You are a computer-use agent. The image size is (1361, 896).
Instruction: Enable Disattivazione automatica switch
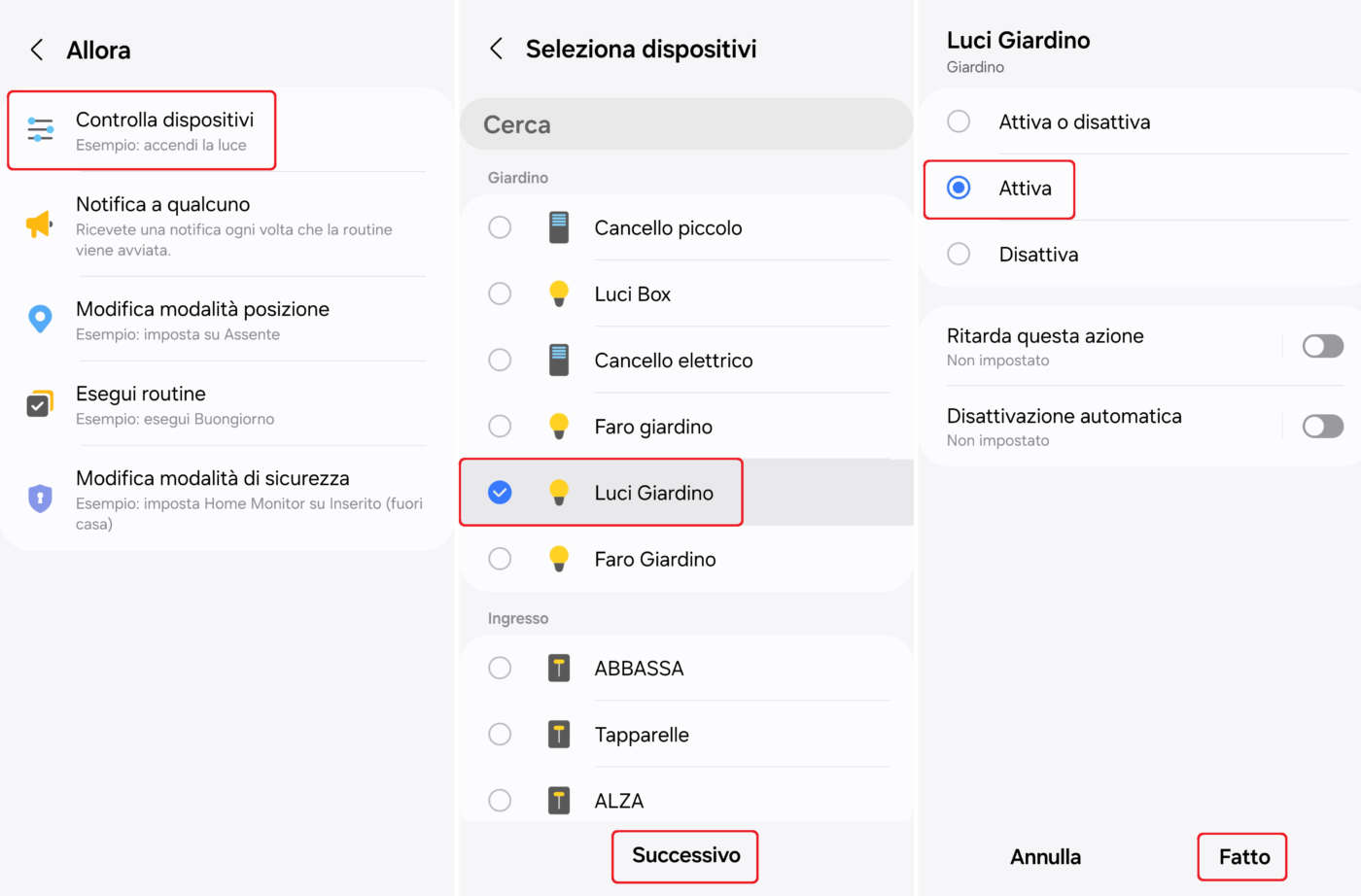tap(1322, 426)
